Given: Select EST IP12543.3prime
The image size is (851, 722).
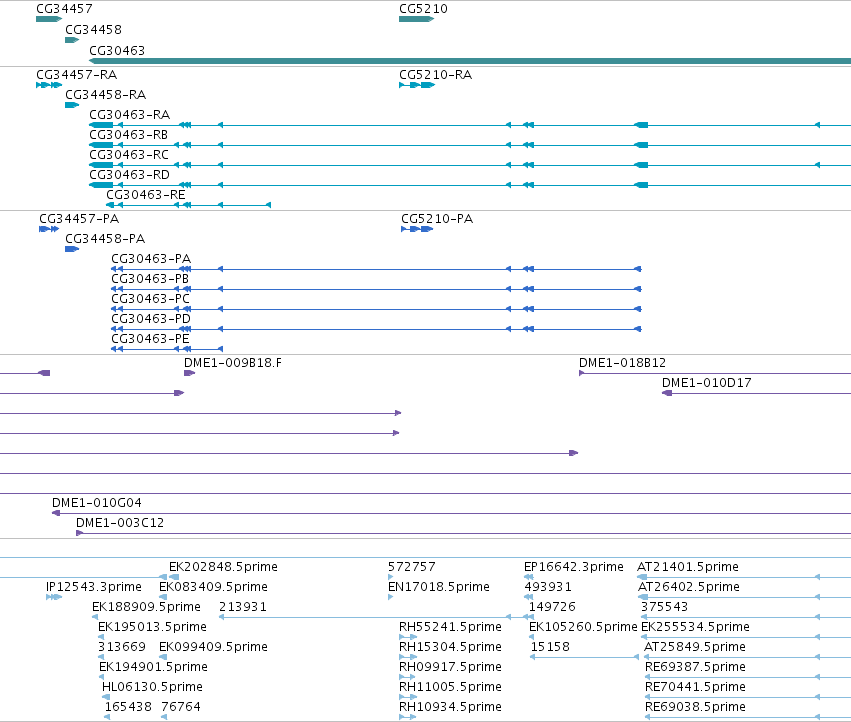Looking at the screenshot, I should [54, 597].
